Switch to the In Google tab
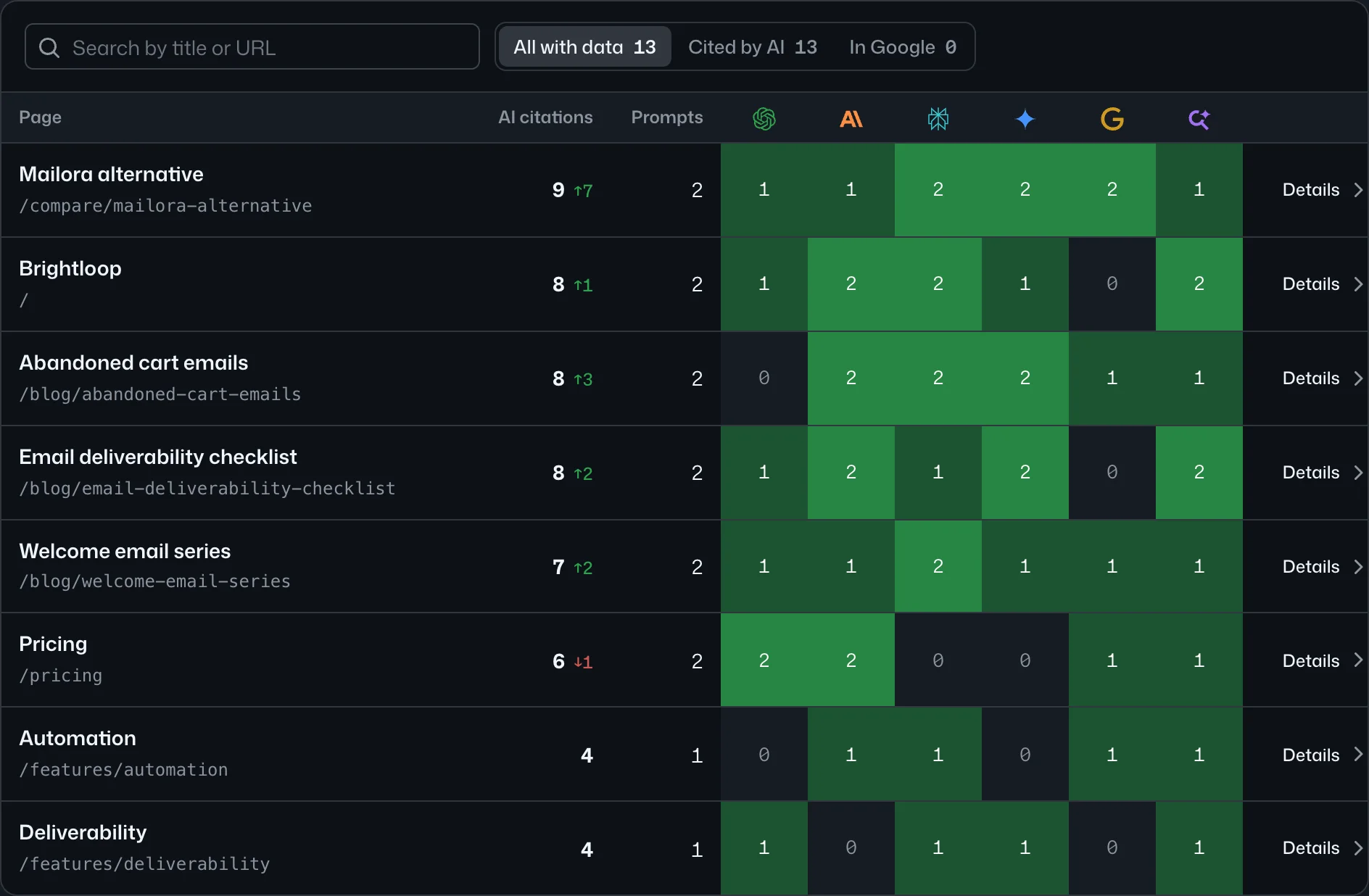Viewport: 1369px width, 896px height. click(x=903, y=47)
